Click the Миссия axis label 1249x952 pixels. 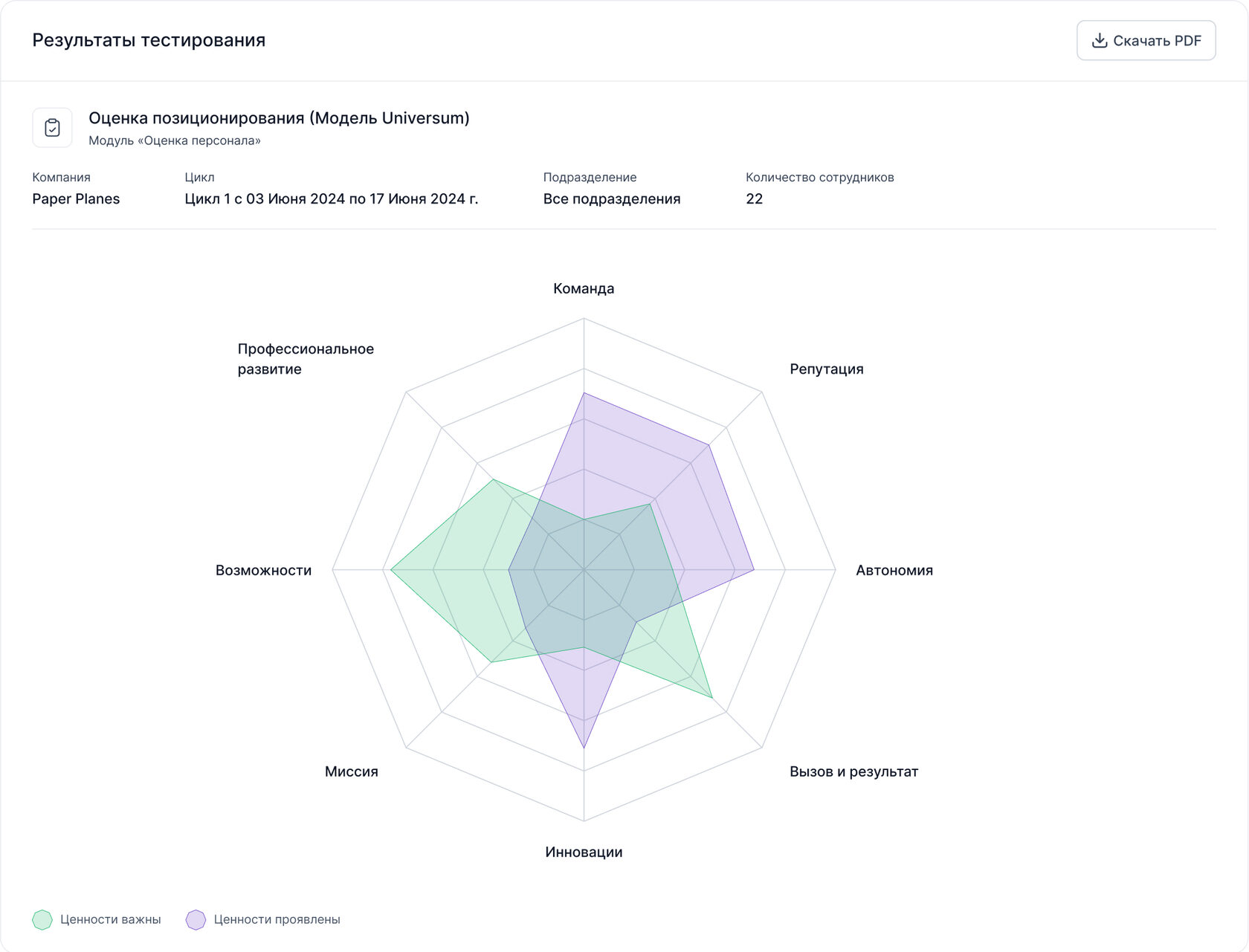pyautogui.click(x=352, y=771)
